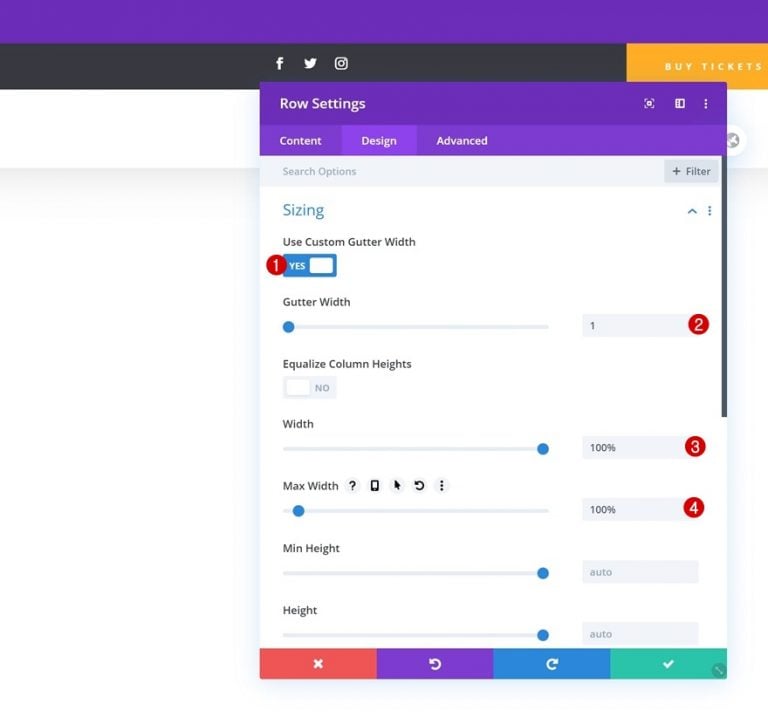Expand Row Settings modal to fullscreen
This screenshot has width=768, height=717.
click(649, 103)
